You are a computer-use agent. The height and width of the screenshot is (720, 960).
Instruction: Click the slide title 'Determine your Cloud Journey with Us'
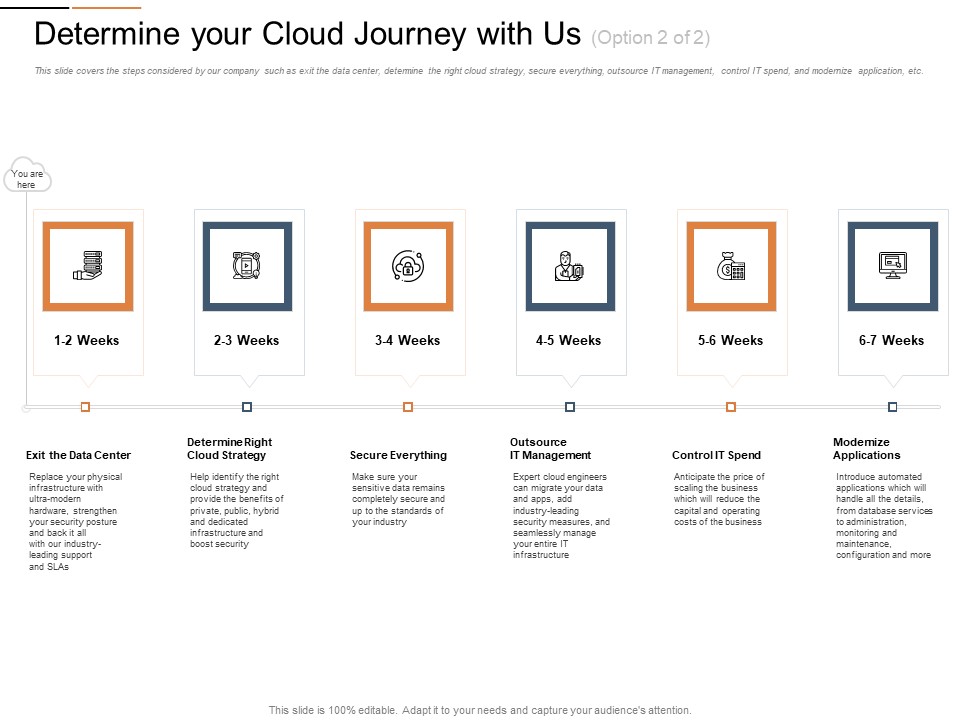click(x=307, y=34)
